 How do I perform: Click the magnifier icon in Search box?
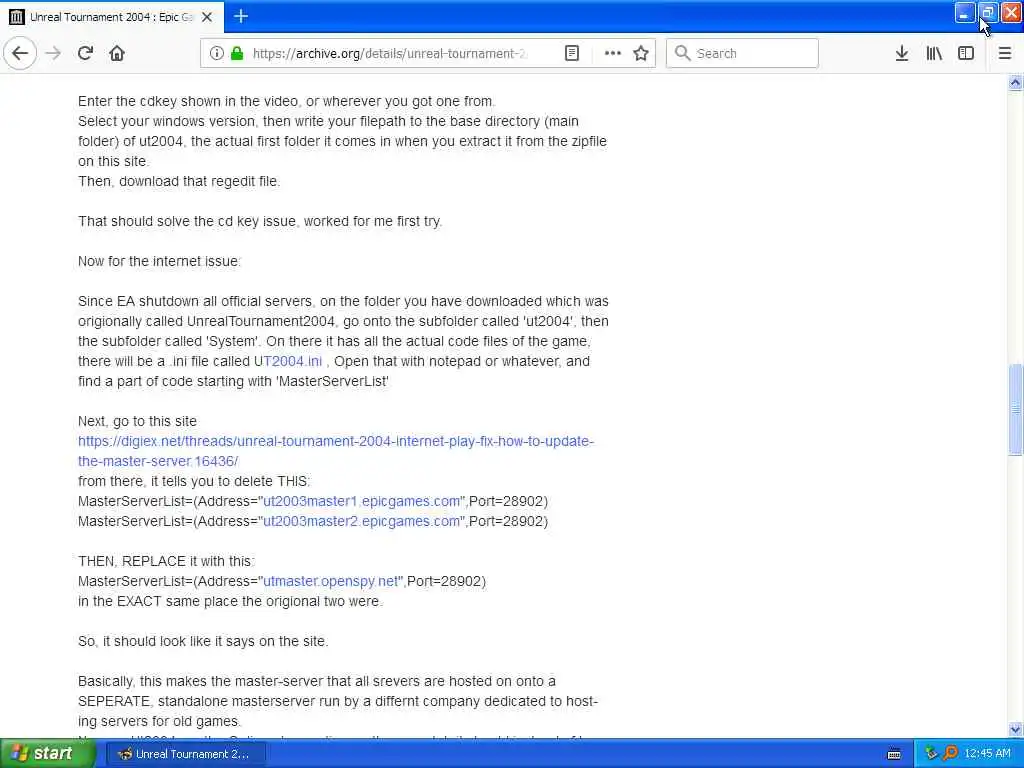point(682,53)
